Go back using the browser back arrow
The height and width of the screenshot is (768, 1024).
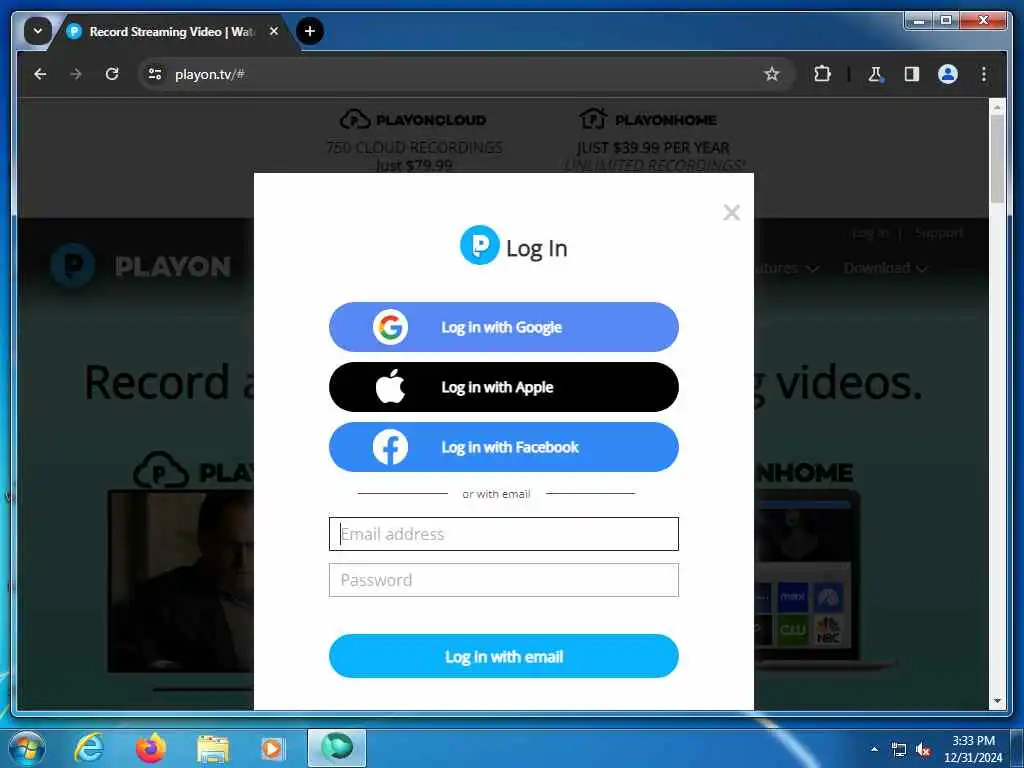coord(40,74)
